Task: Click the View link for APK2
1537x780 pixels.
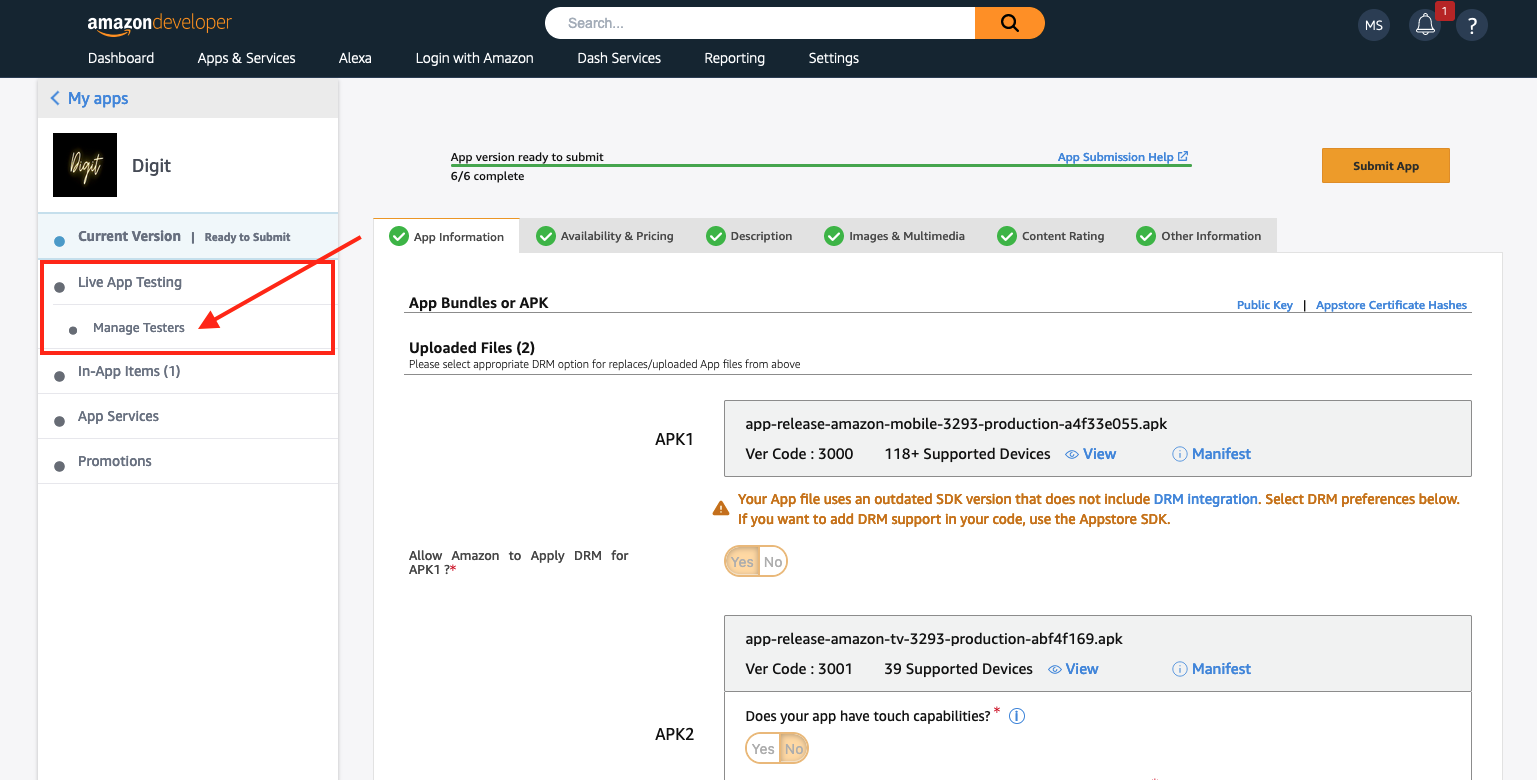Action: coord(1082,669)
